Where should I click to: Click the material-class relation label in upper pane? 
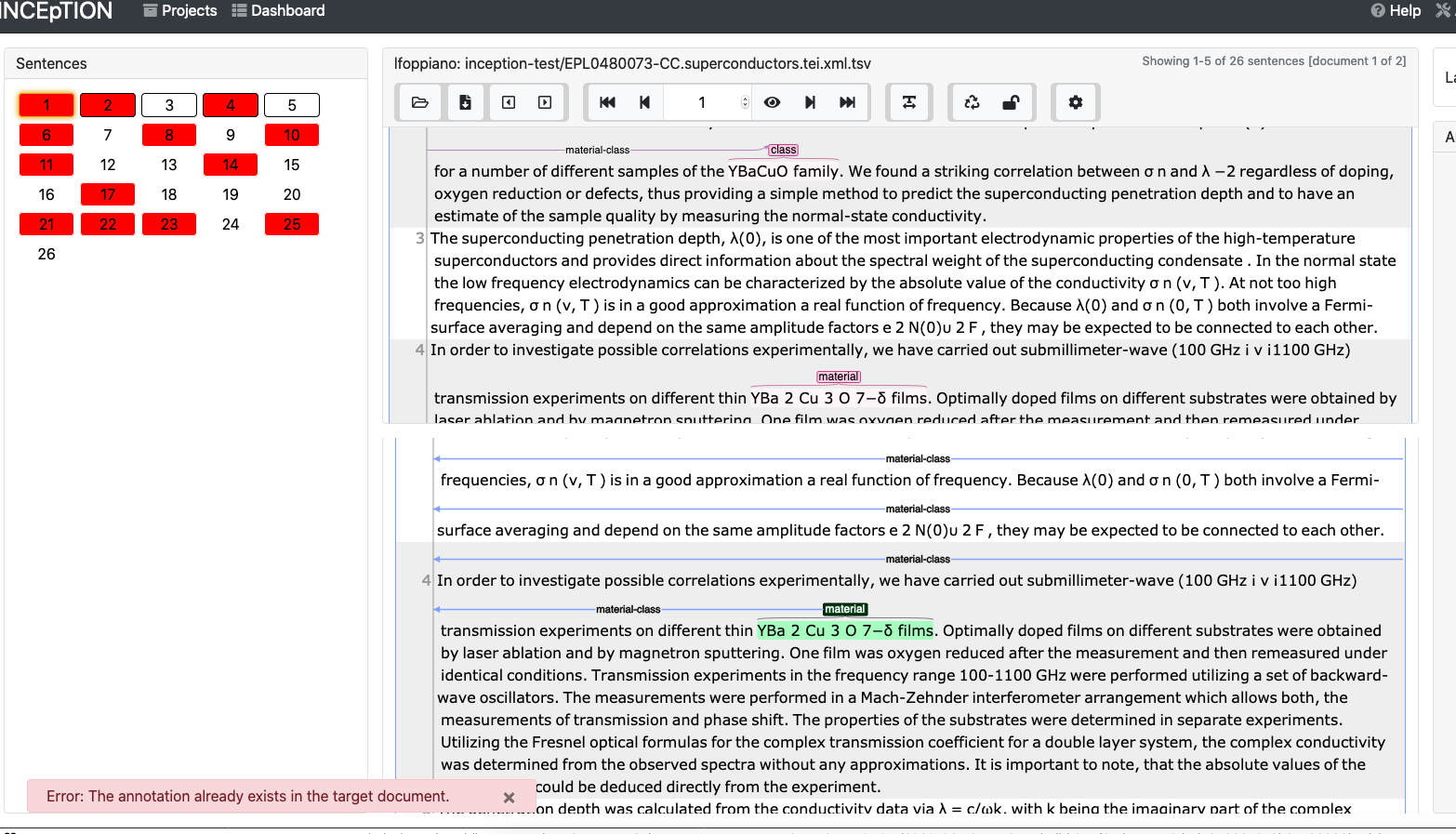click(x=597, y=150)
